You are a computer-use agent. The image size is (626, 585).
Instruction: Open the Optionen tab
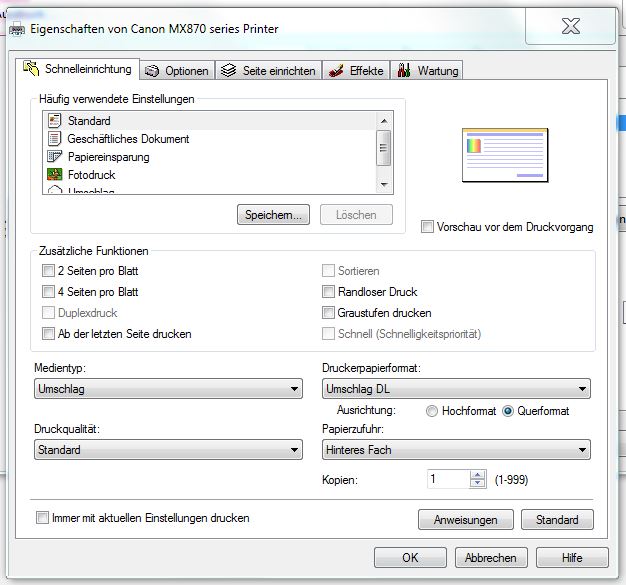[177, 71]
